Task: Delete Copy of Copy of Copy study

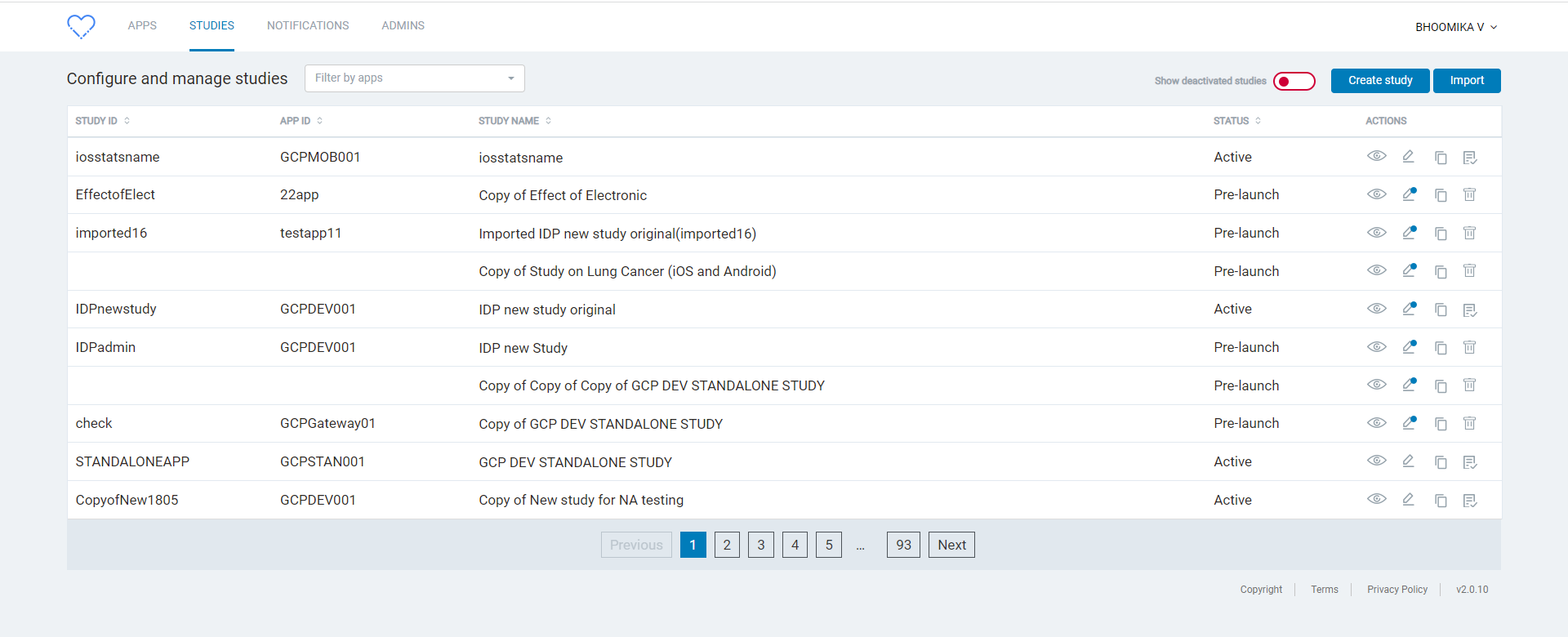Action: (1469, 385)
